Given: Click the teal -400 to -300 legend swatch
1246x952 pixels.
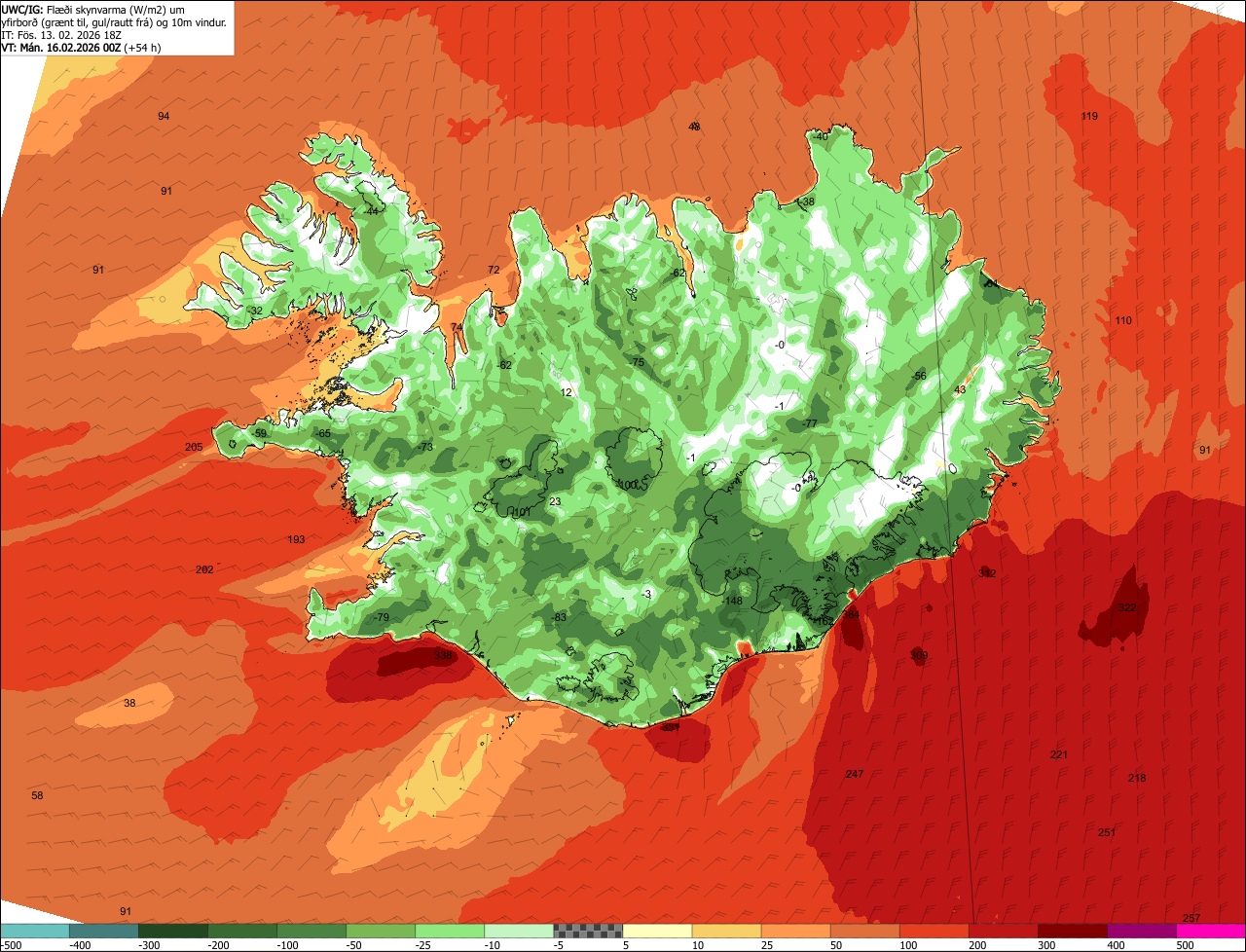Looking at the screenshot, I should [104, 931].
